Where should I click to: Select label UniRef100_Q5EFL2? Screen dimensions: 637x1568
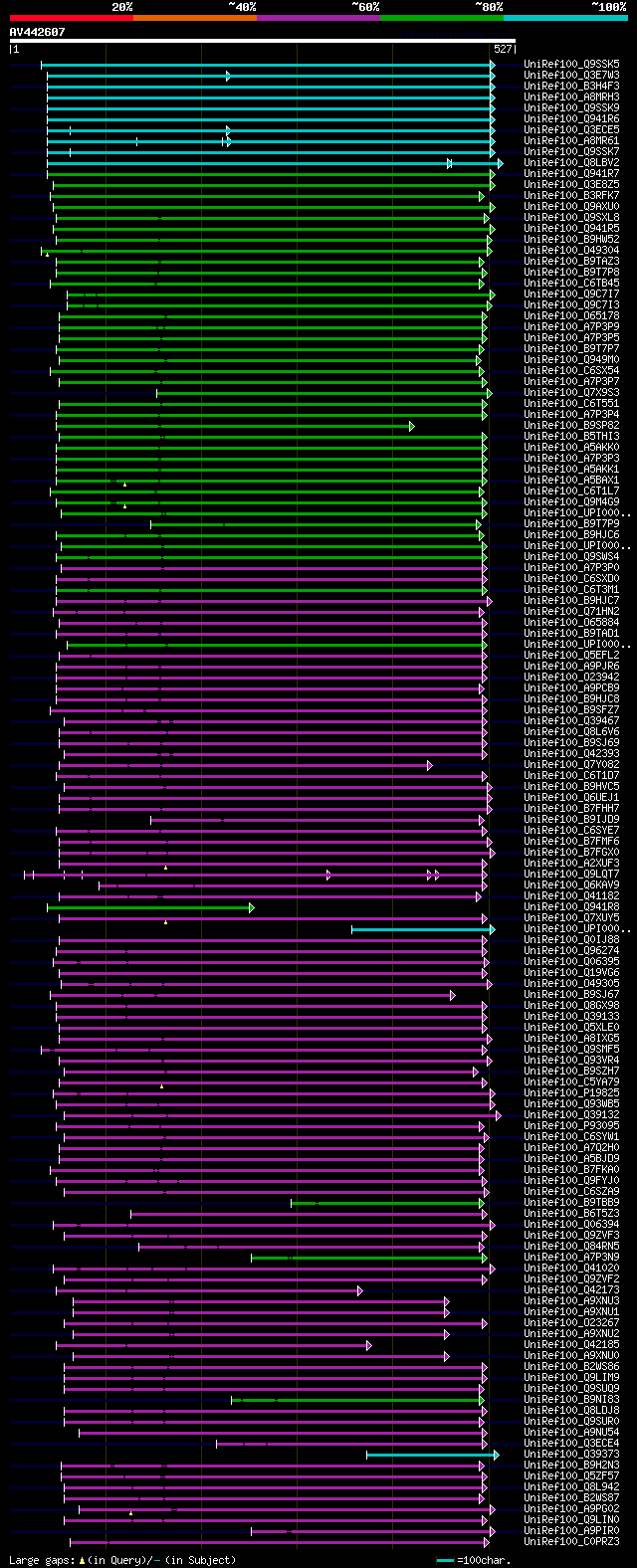[x=572, y=655]
